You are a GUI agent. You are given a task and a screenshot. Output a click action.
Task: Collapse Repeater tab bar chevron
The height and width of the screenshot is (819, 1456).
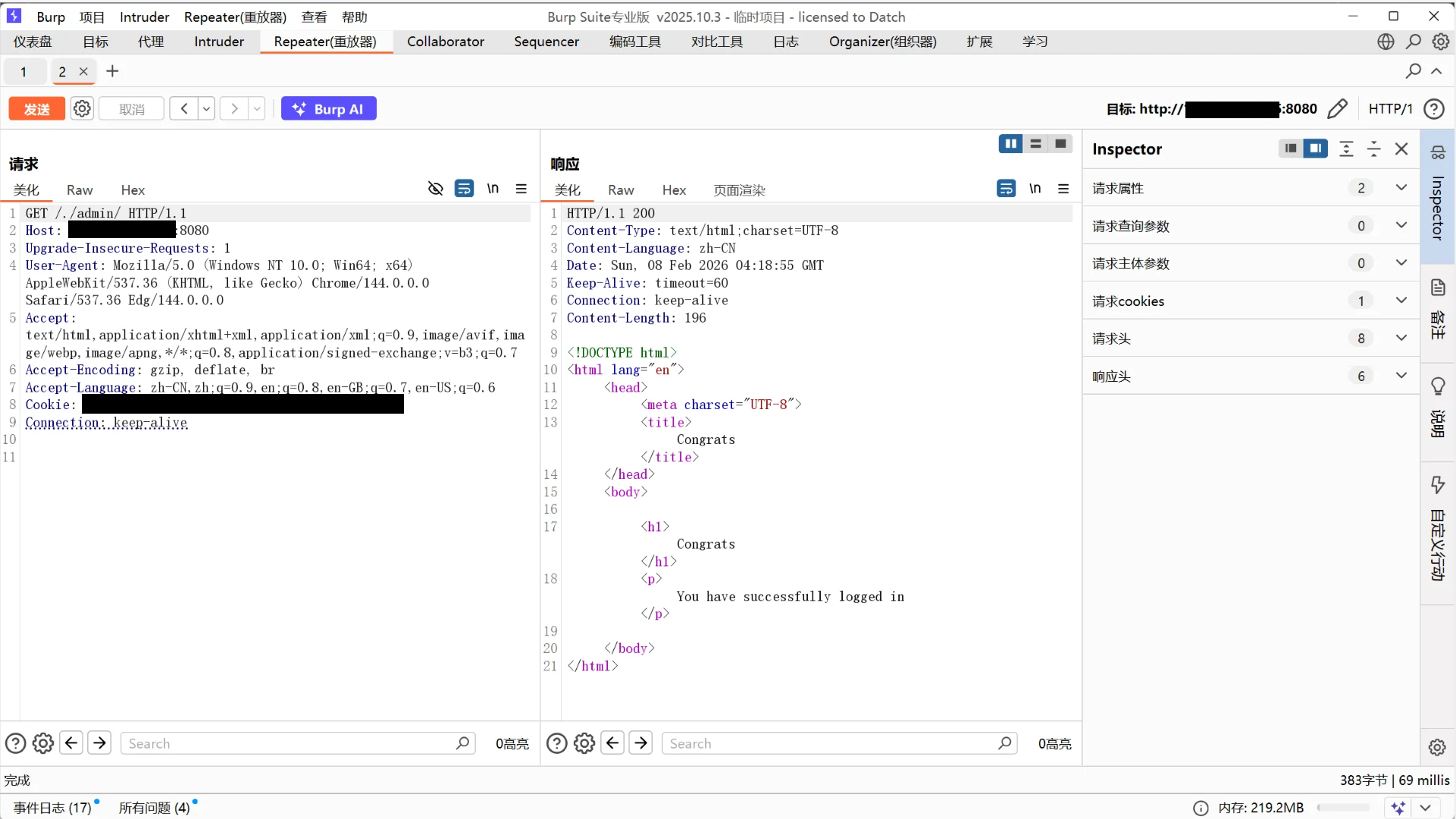tap(1436, 71)
